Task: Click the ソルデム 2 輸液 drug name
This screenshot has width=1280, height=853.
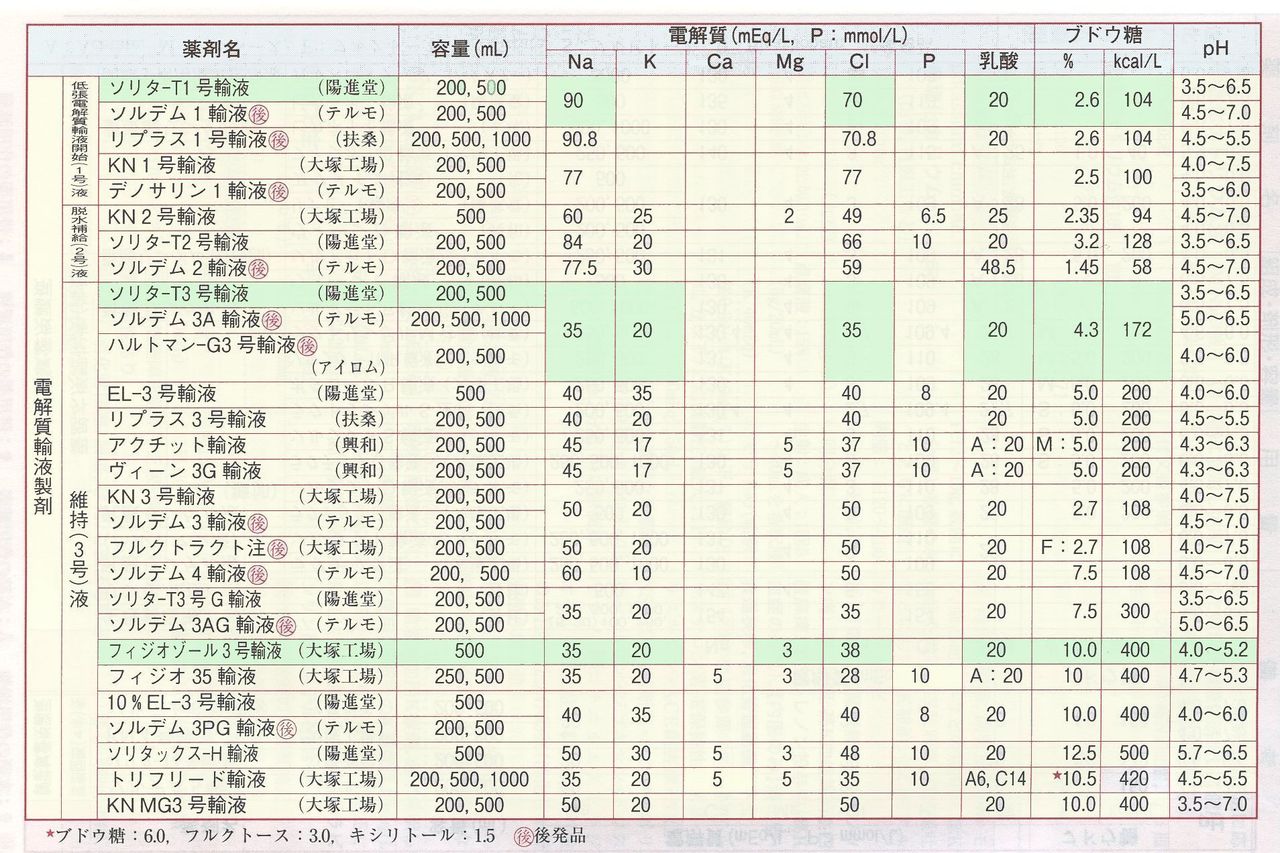Action: click(x=176, y=267)
